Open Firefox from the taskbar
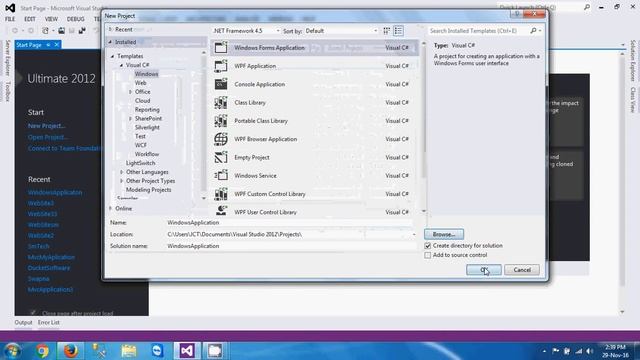Image resolution: width=640 pixels, height=360 pixels. tap(70, 351)
